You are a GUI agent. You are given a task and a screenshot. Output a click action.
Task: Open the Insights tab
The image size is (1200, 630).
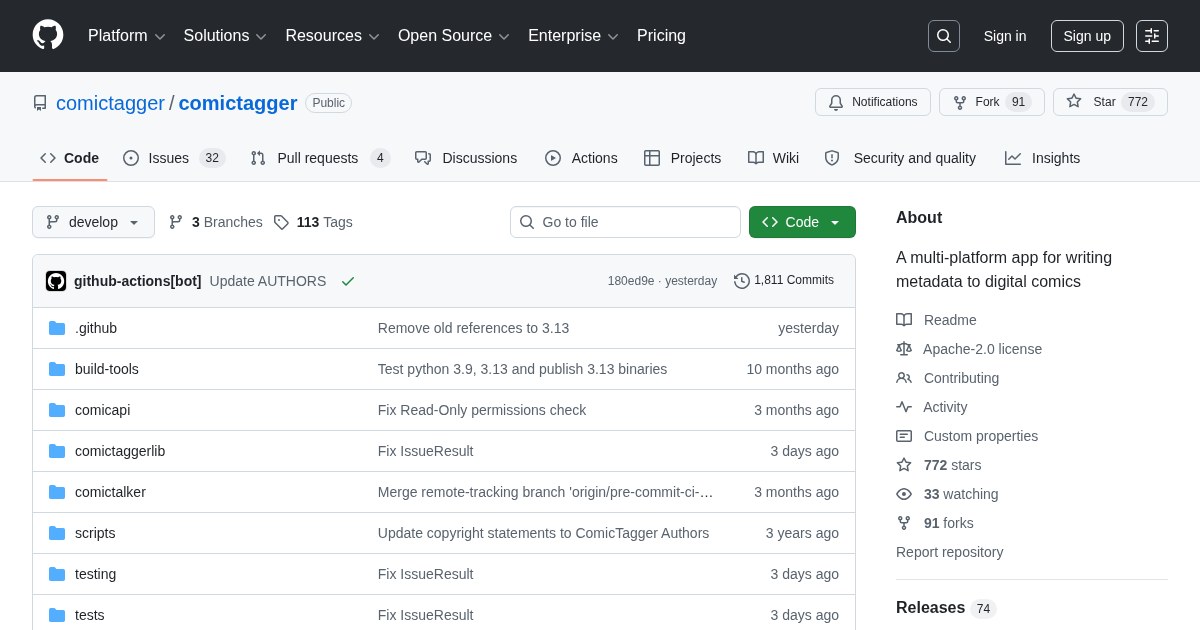click(x=1043, y=158)
